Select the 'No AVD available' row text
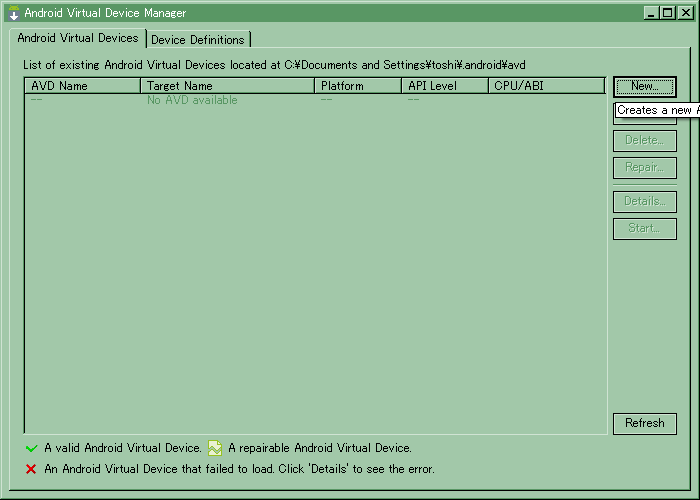This screenshot has width=700, height=500. click(x=192, y=100)
